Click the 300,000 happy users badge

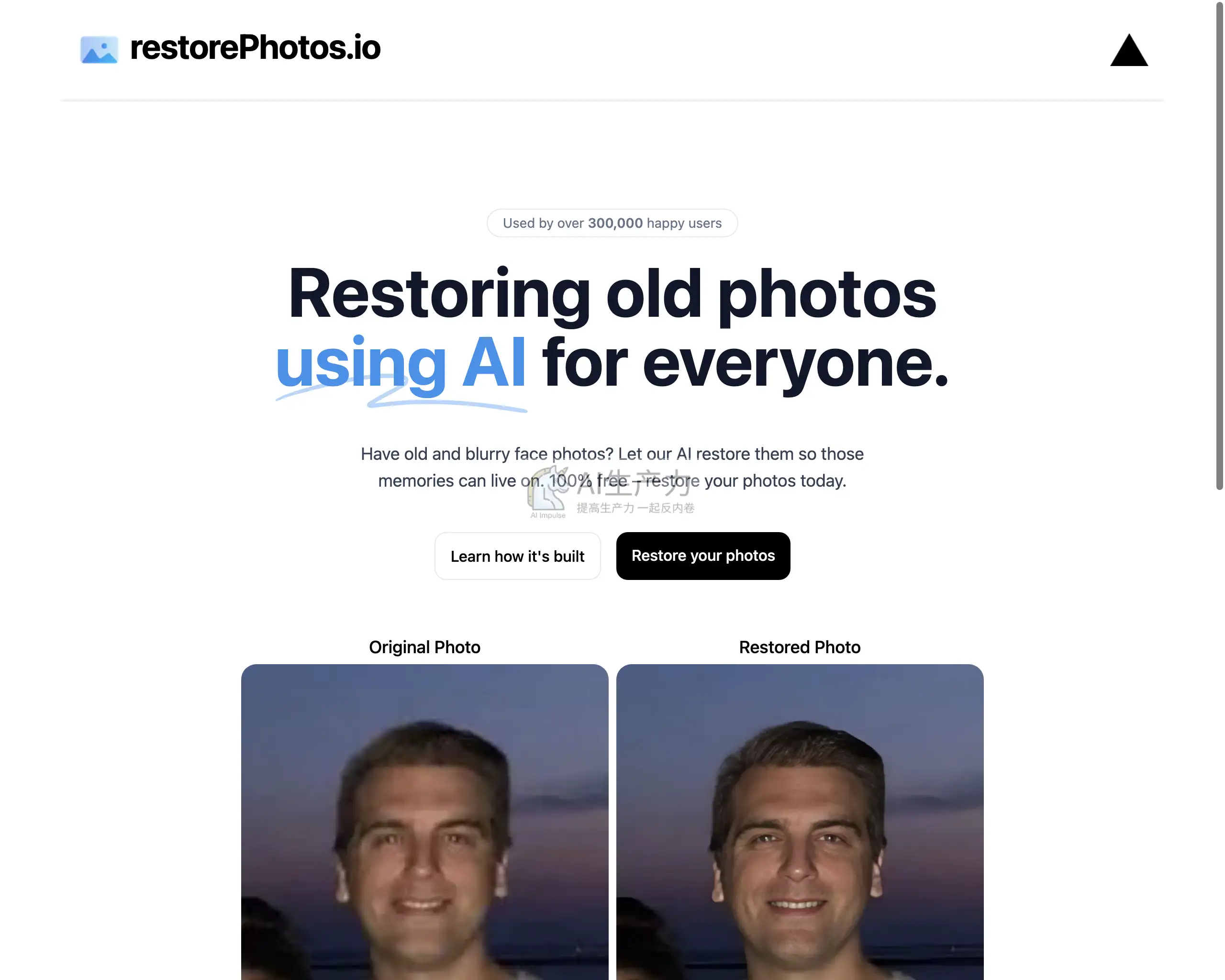(x=612, y=223)
